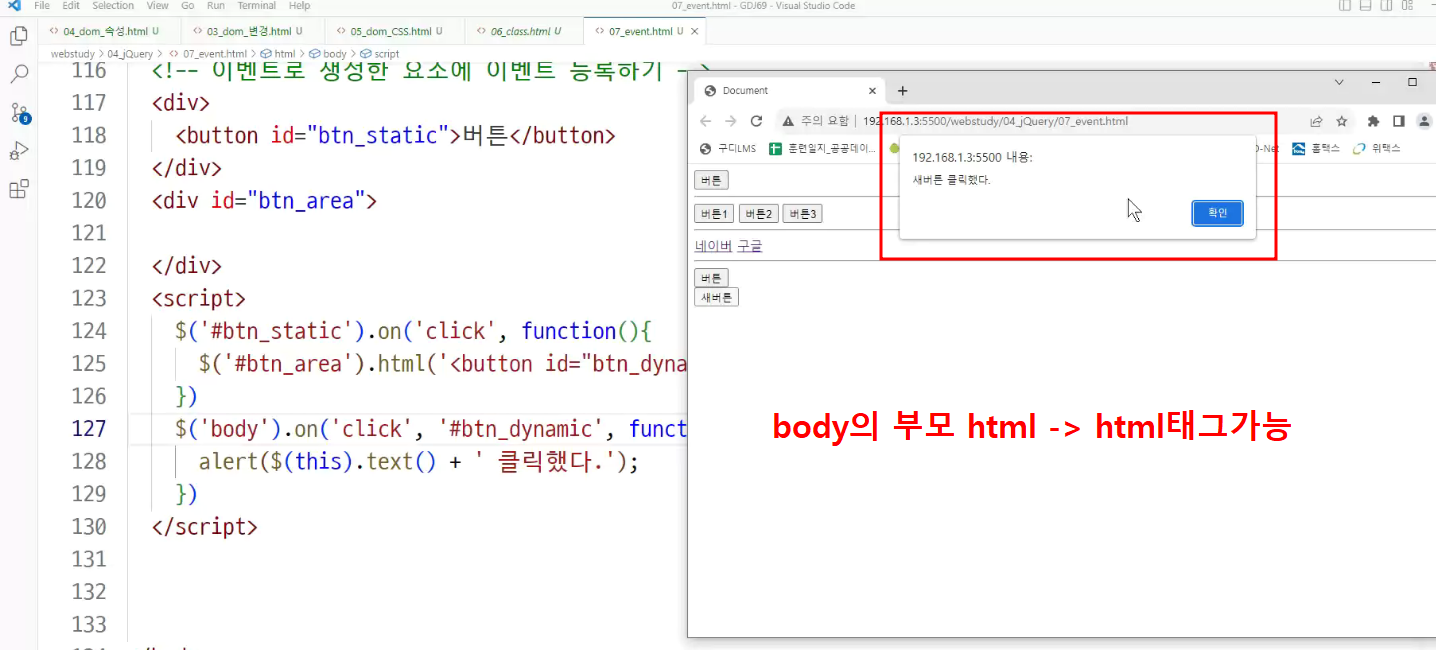Viewport: 1436px width, 650px height.
Task: Click the 버튼2 button on the page
Action: pos(758,214)
